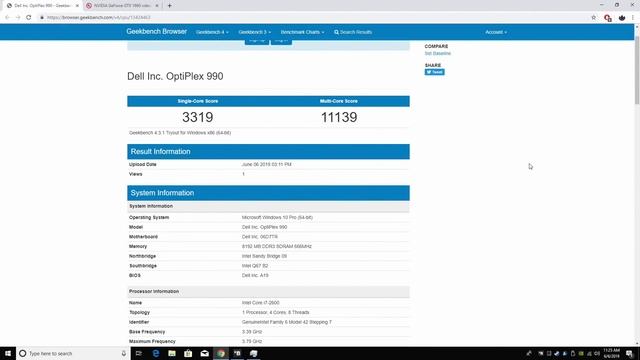
Task: Bookmark this page with the star icon
Action: point(593,18)
